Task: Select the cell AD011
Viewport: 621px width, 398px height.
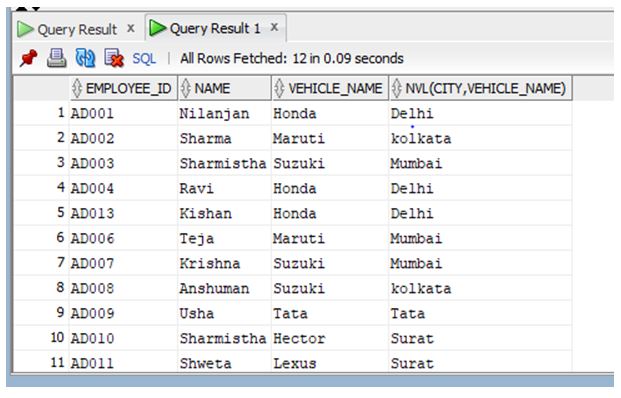Action: pyautogui.click(x=123, y=362)
